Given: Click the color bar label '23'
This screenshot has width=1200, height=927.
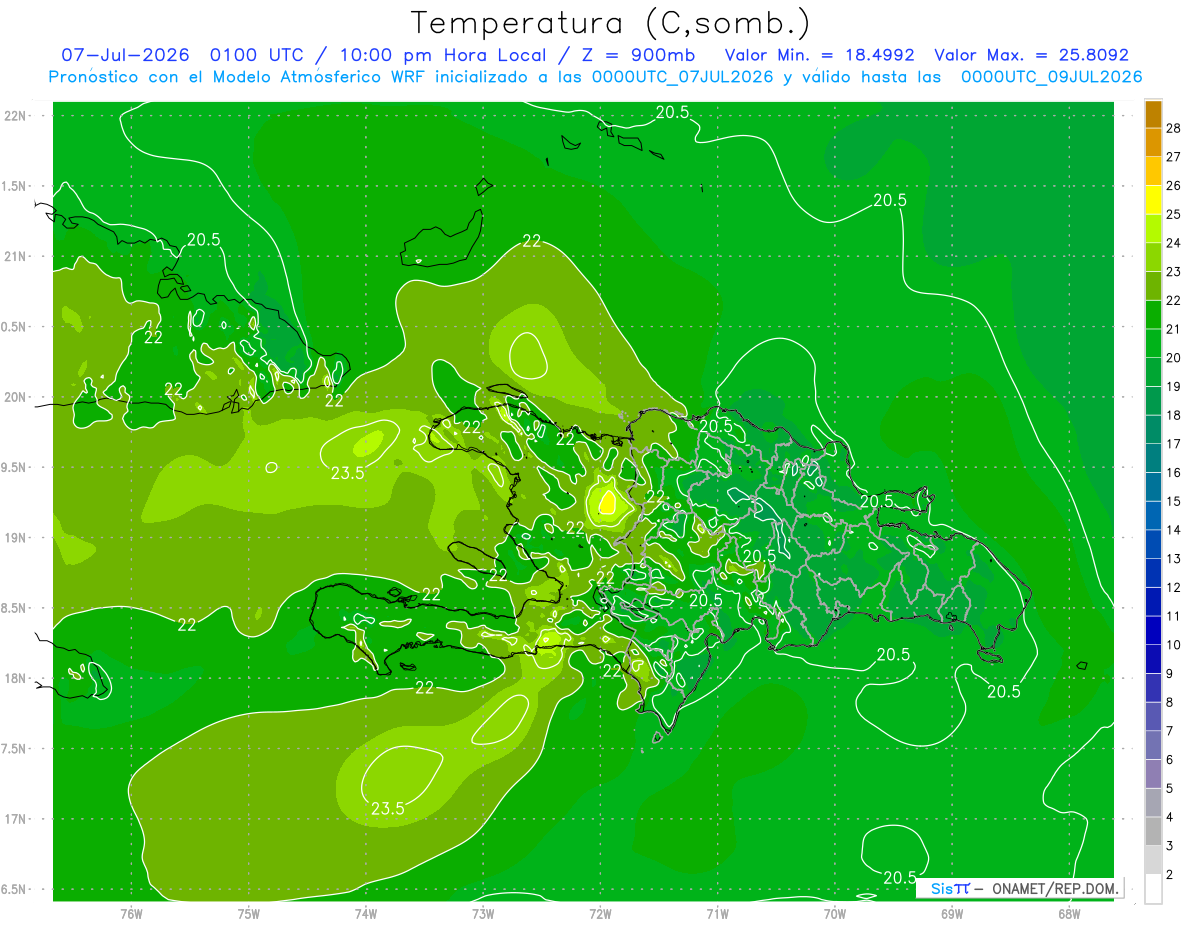Looking at the screenshot, I should [x=1174, y=271].
